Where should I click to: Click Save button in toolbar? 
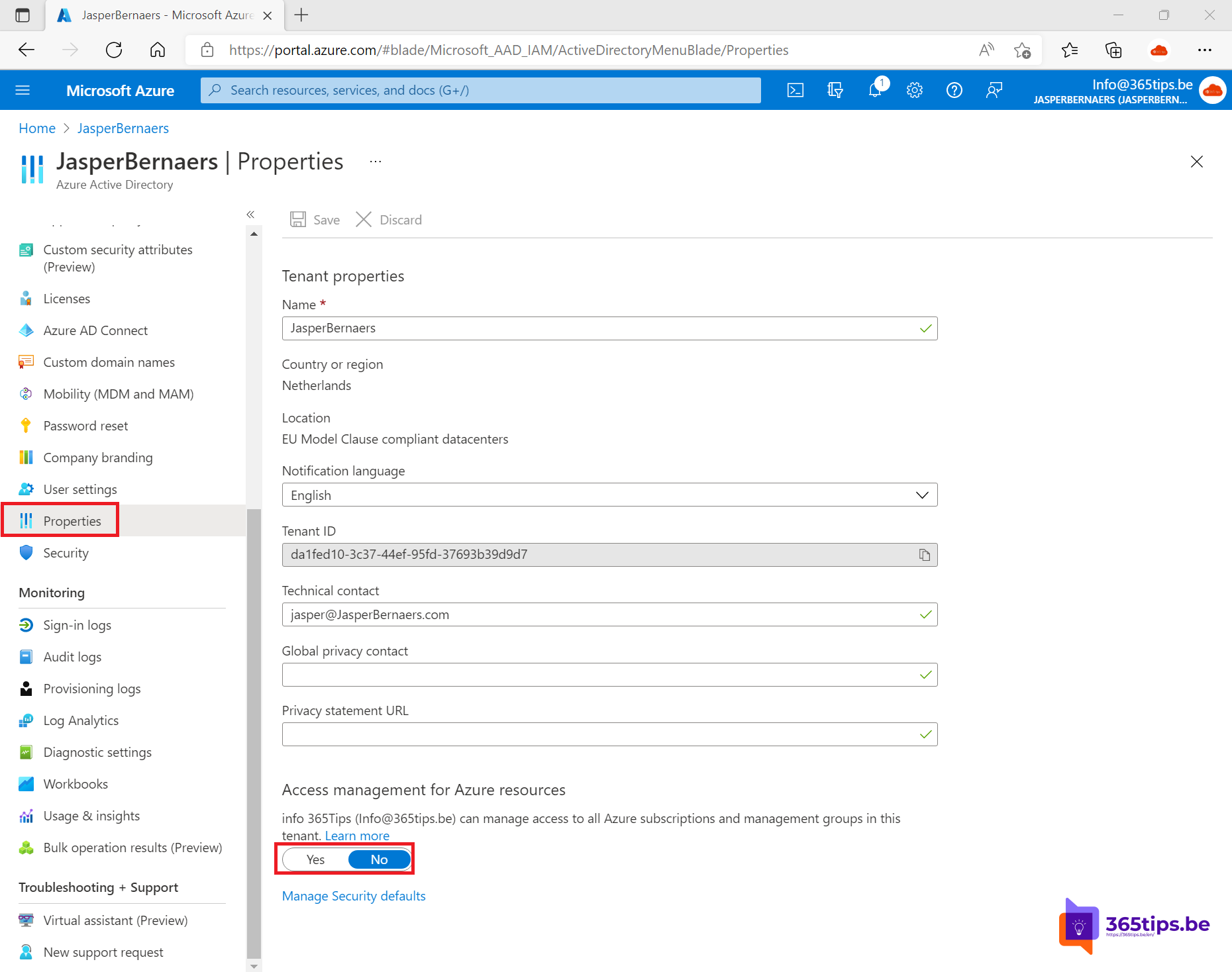pos(315,220)
